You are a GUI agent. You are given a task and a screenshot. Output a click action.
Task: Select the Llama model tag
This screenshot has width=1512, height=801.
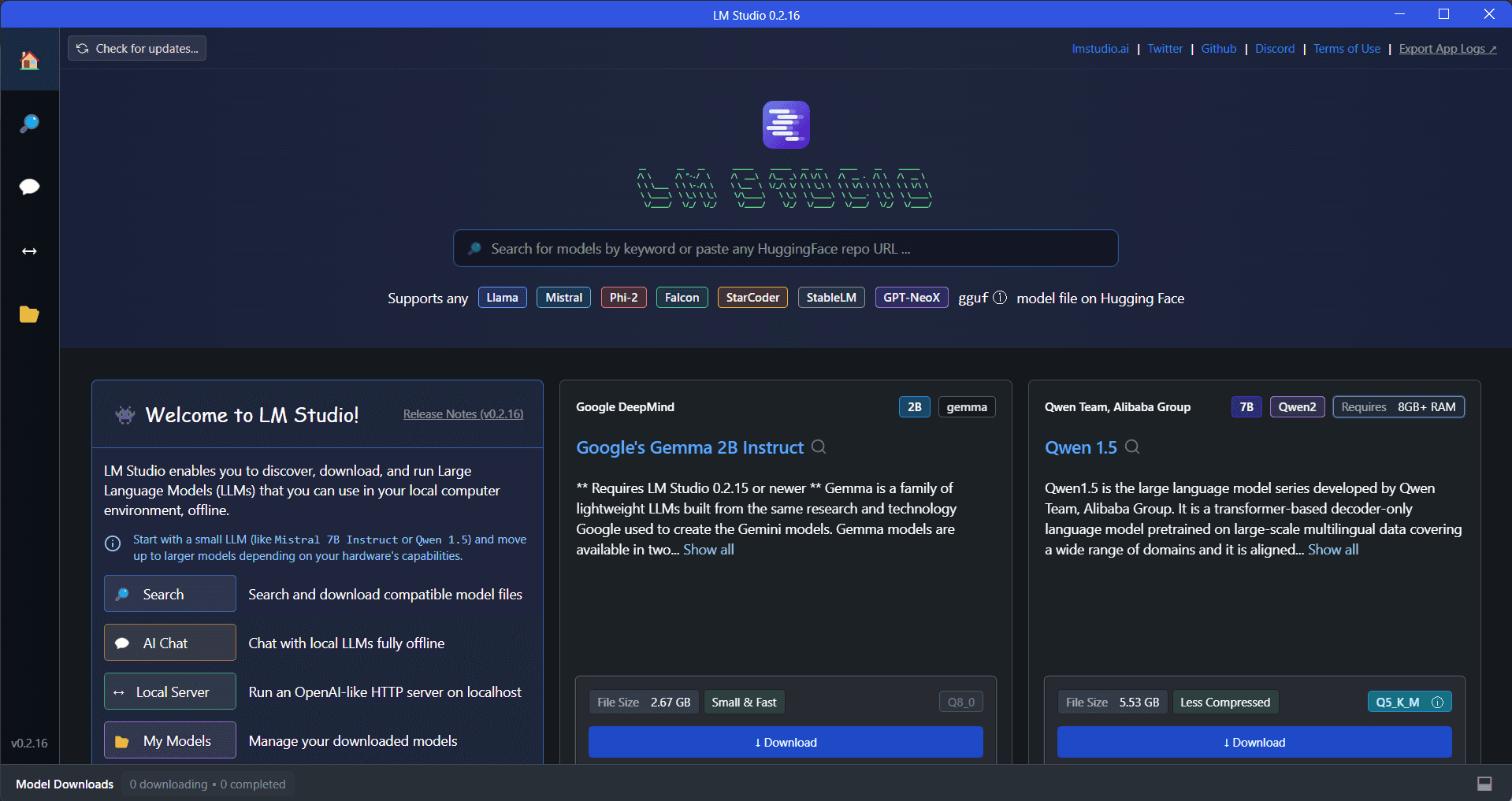(x=502, y=298)
